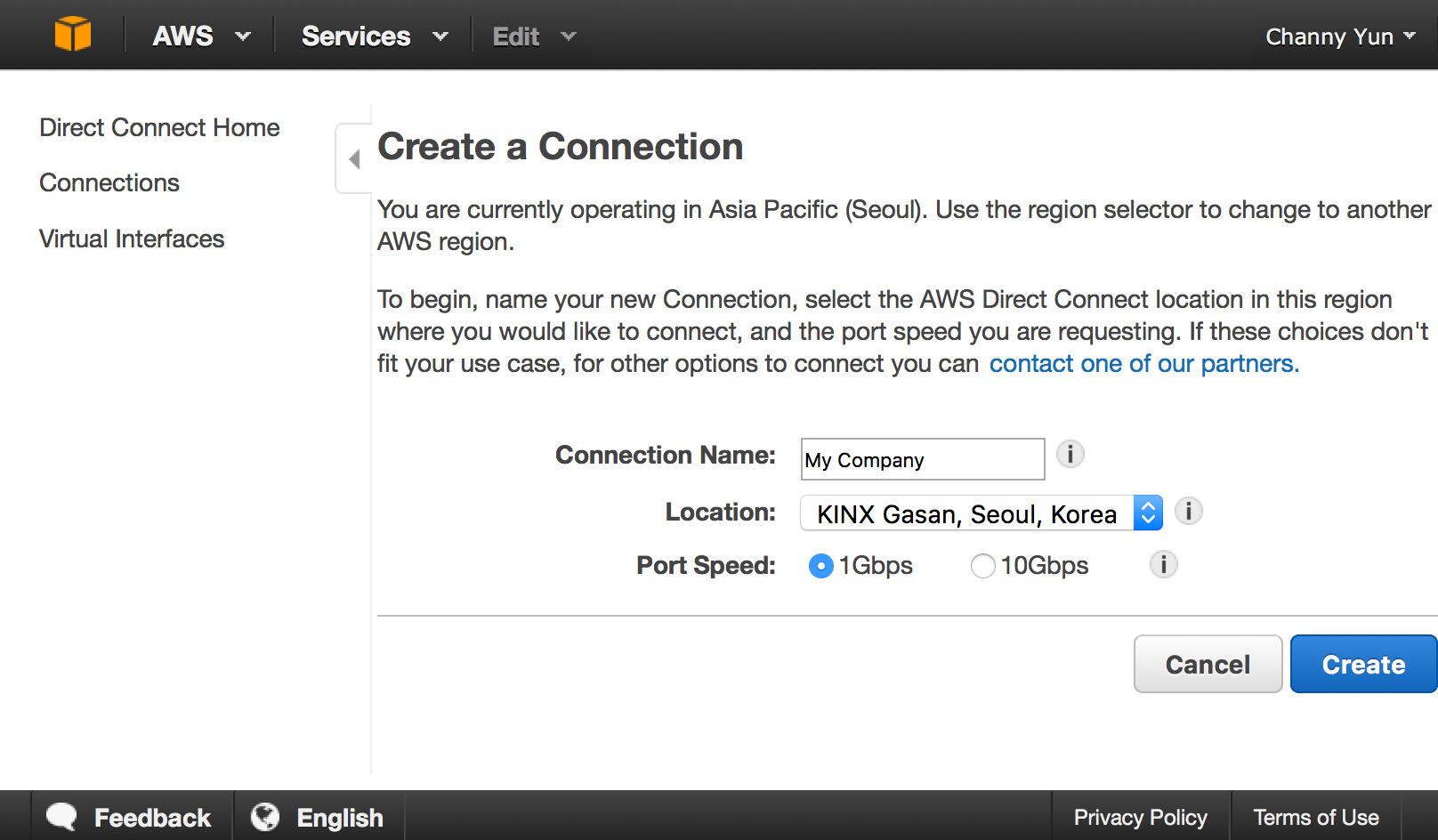This screenshot has width=1438, height=840.
Task: Open the AWS dropdown menu
Action: pos(202,36)
